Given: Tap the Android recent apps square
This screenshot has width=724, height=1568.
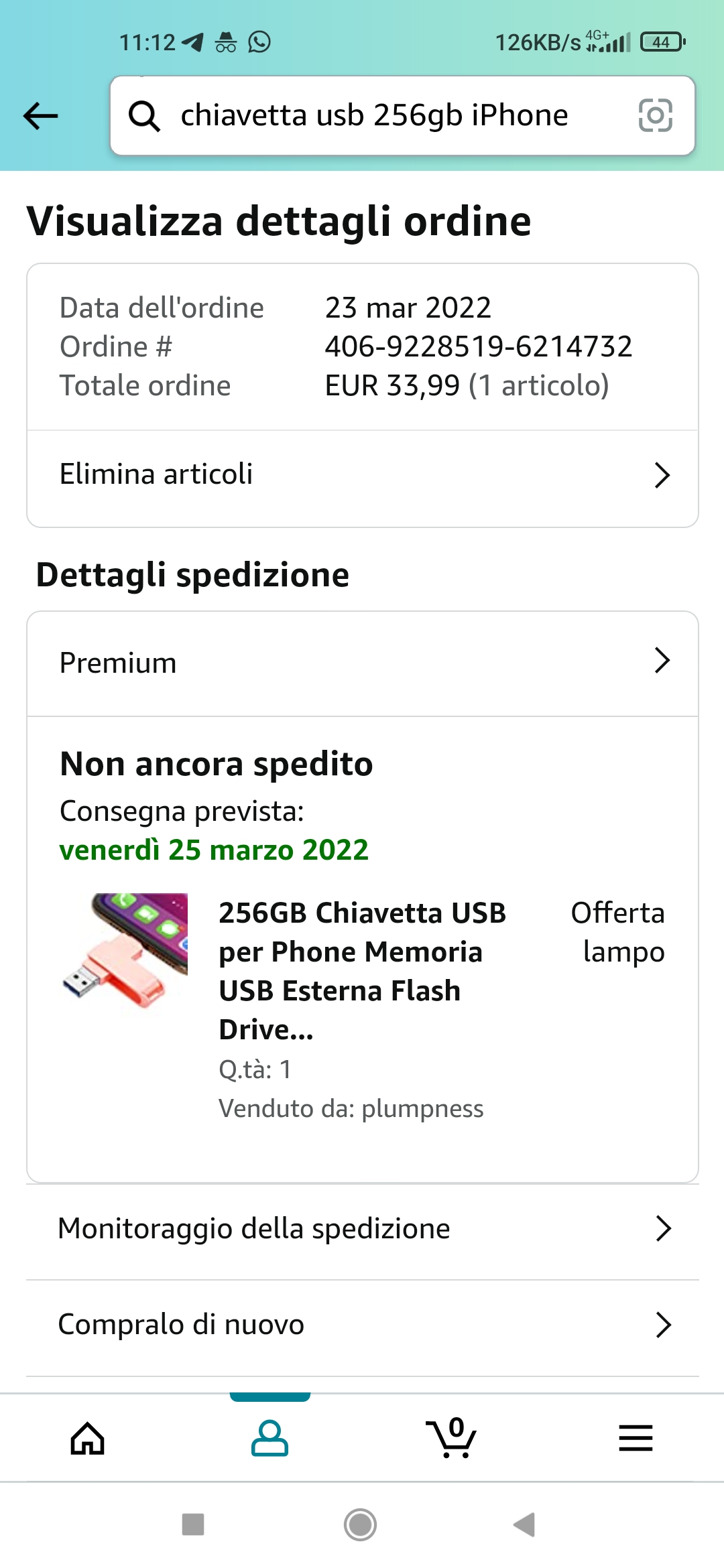Looking at the screenshot, I should (193, 1524).
